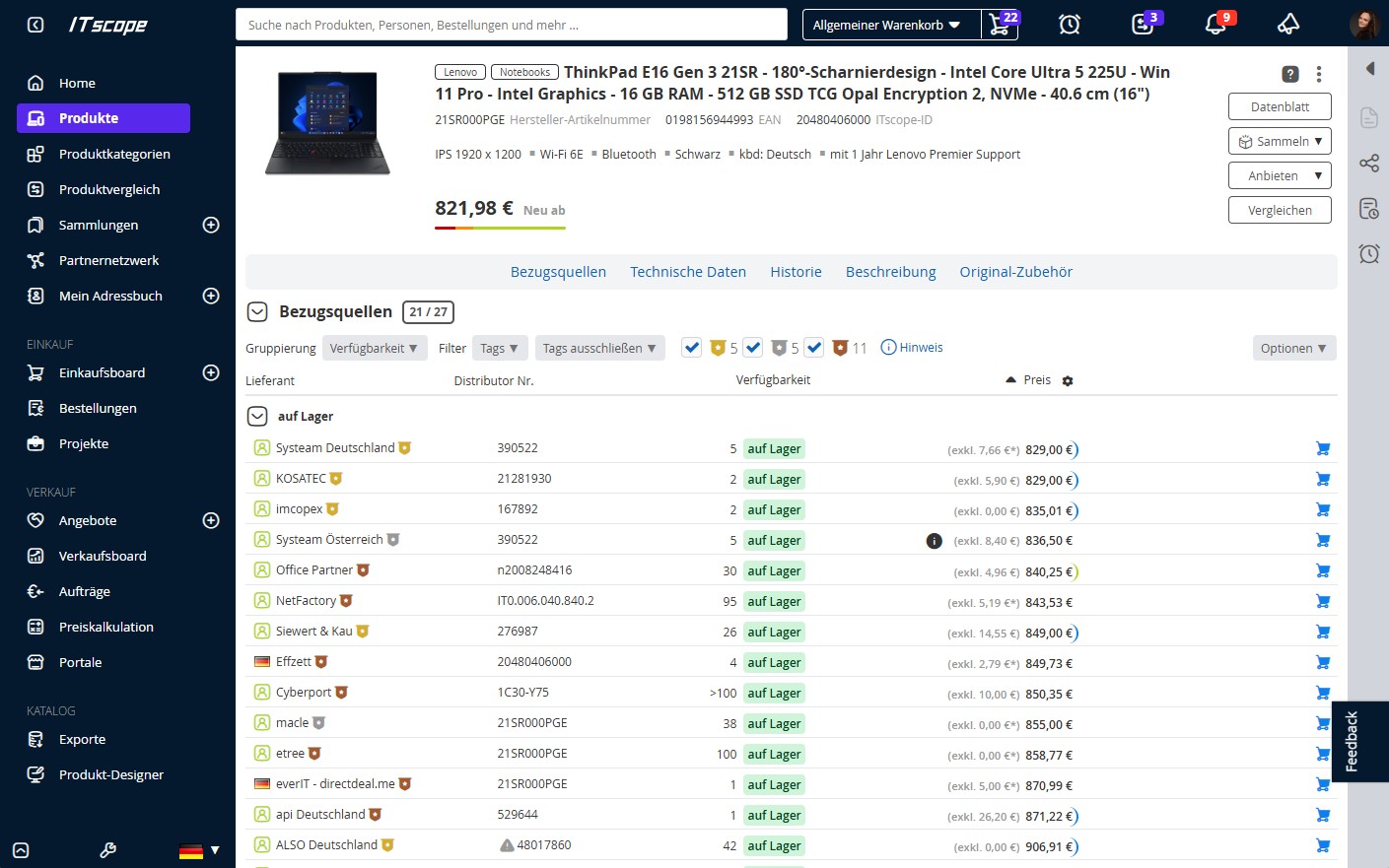The height and width of the screenshot is (868, 1389).
Task: Open the three-dot product options menu
Action: [x=1318, y=74]
